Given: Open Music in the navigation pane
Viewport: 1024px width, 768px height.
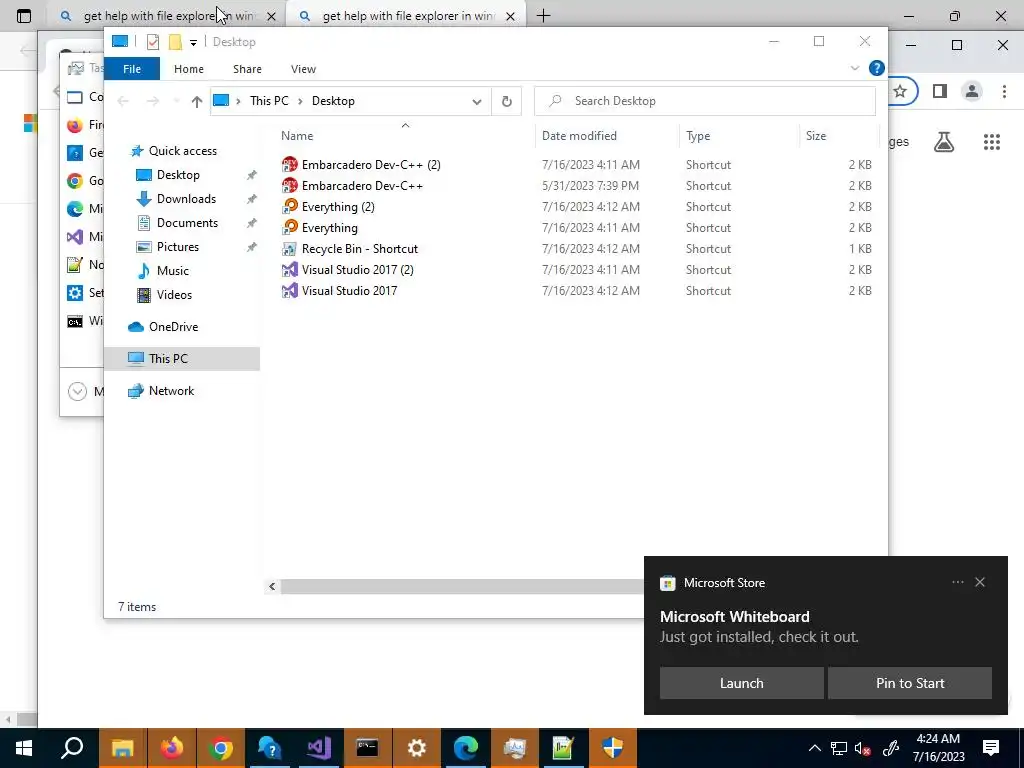Looking at the screenshot, I should click(x=172, y=270).
